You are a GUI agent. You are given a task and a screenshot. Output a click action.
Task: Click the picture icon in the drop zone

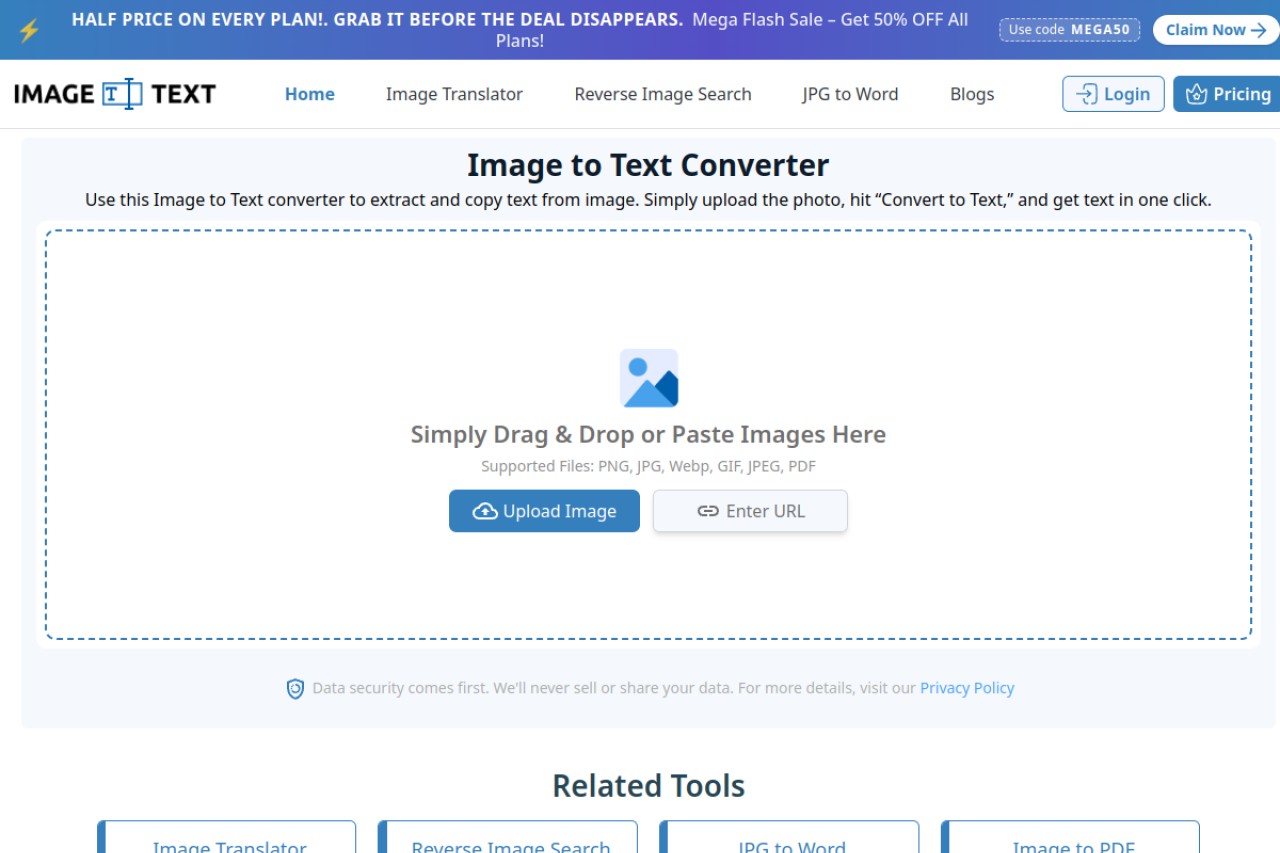pyautogui.click(x=649, y=378)
